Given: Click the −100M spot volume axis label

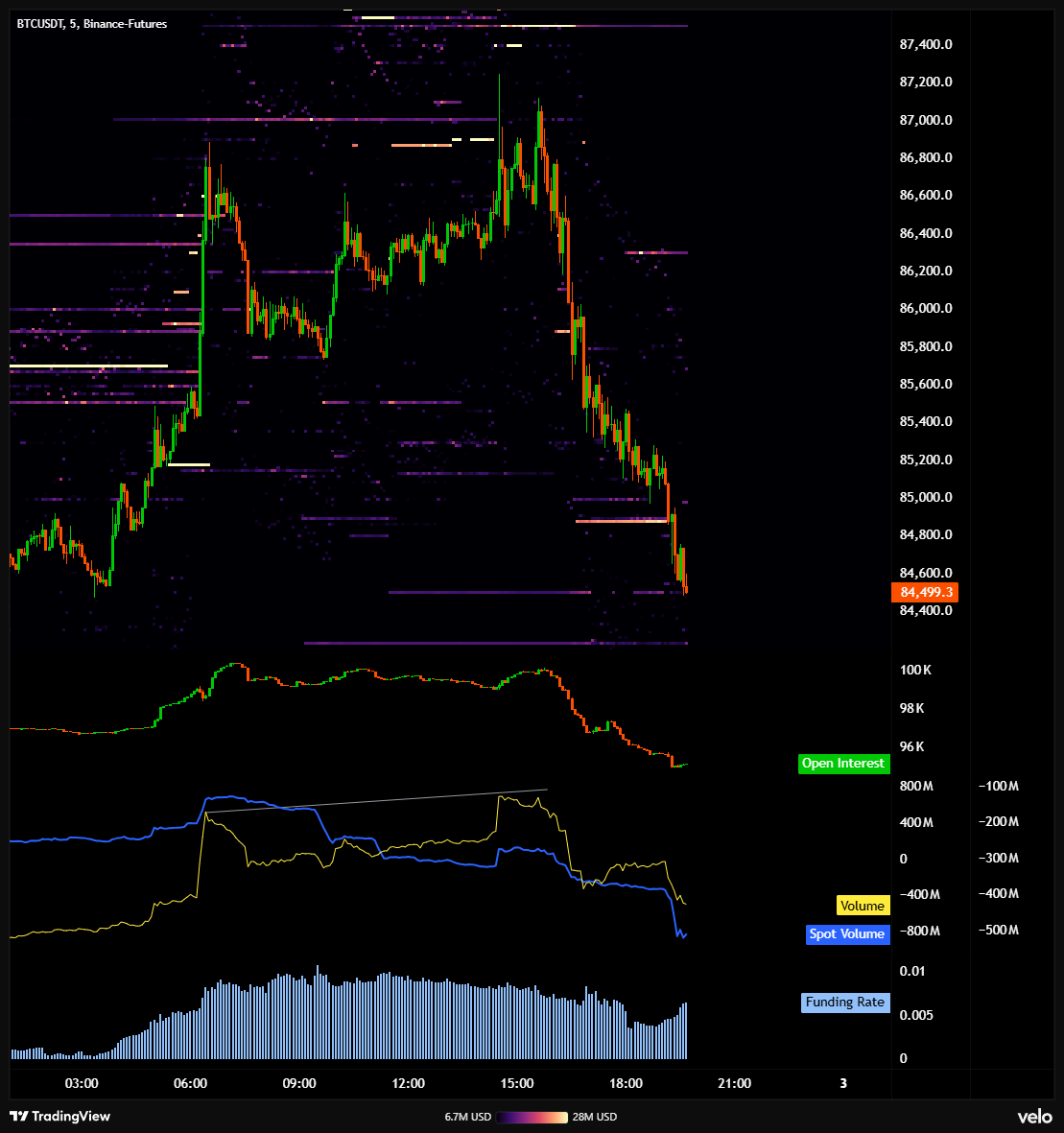Looking at the screenshot, I should pyautogui.click(x=998, y=786).
